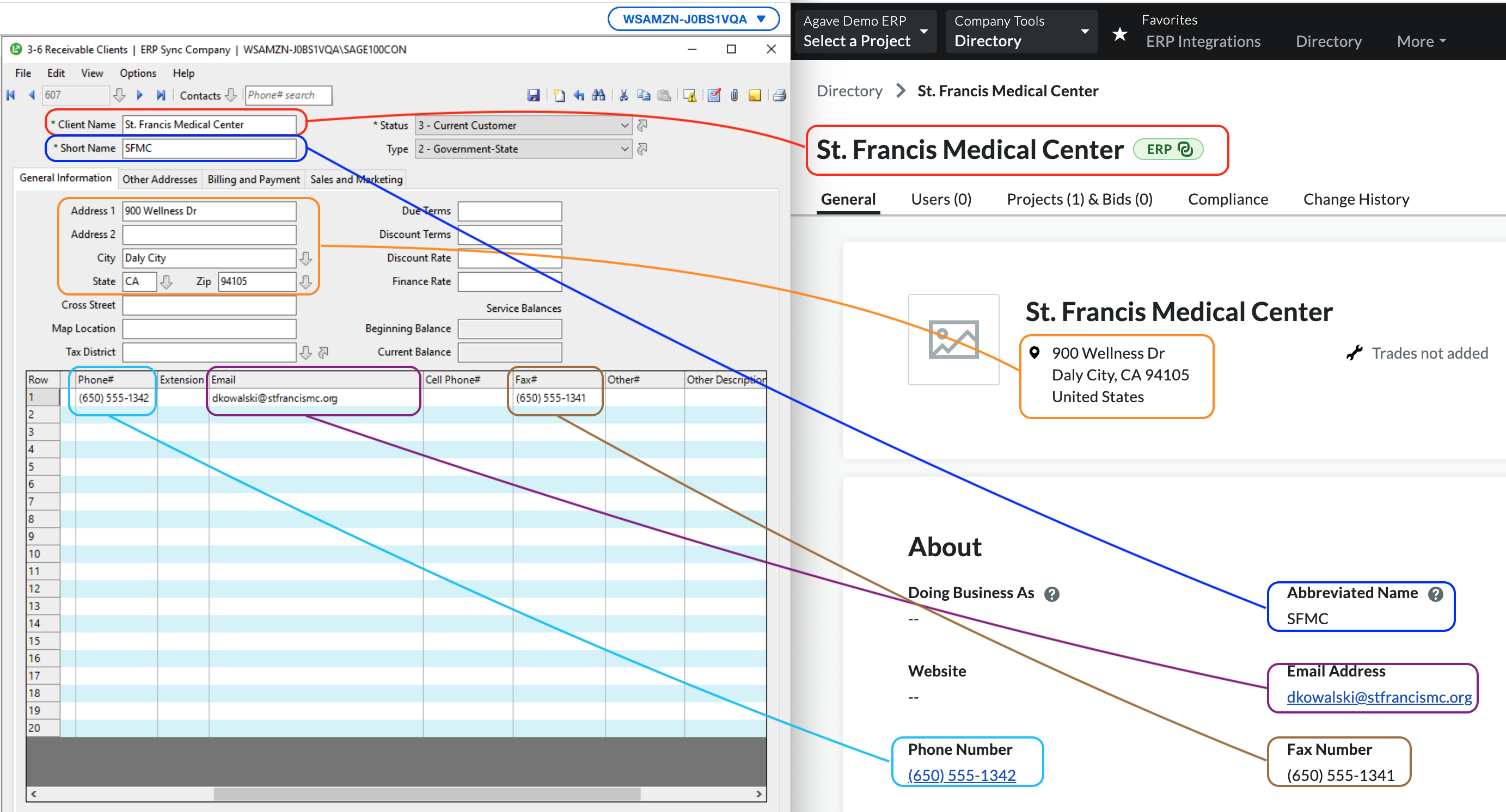Click the New record page icon

click(559, 95)
